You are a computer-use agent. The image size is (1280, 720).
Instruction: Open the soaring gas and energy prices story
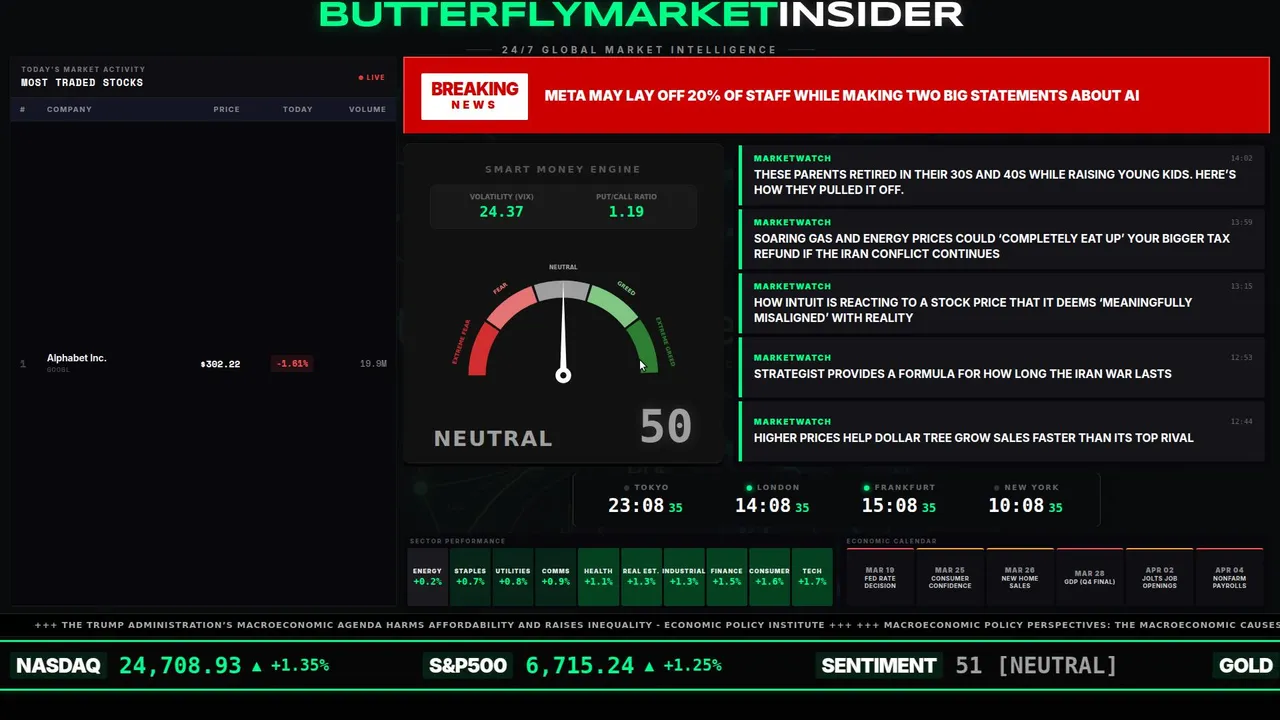click(1003, 238)
